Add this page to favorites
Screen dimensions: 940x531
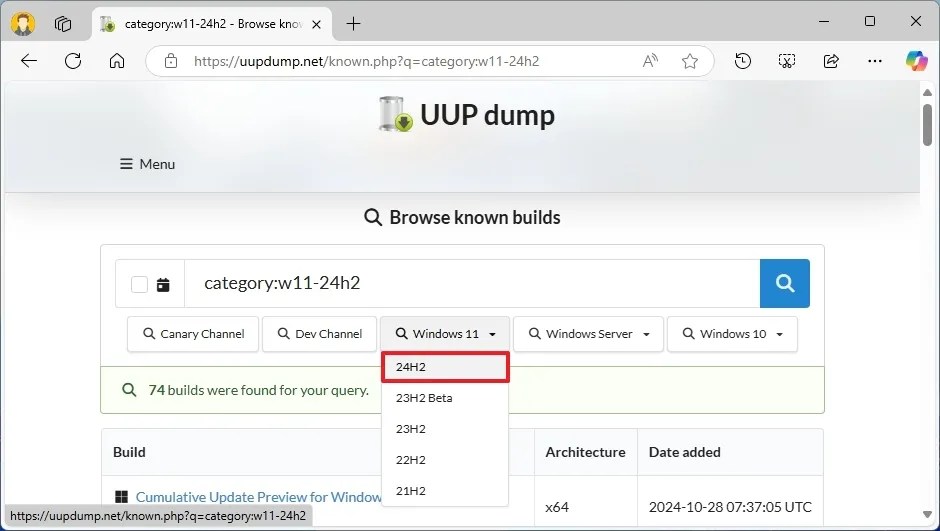pos(690,61)
